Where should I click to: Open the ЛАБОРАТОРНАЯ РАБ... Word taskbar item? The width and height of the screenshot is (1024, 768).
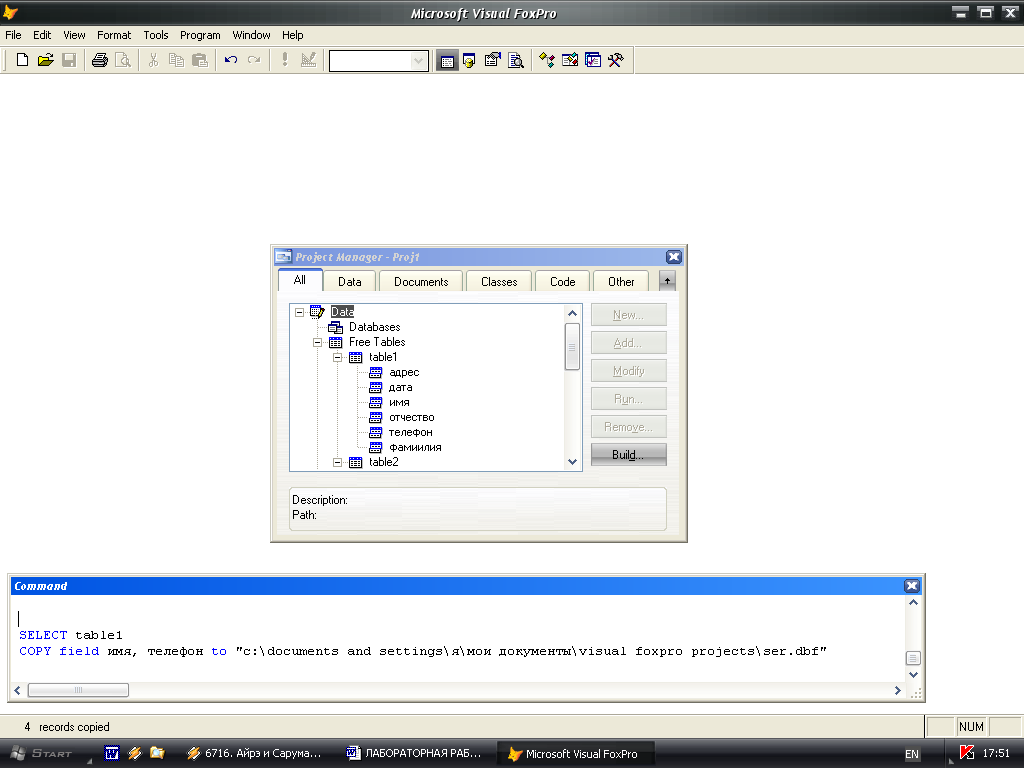click(414, 753)
